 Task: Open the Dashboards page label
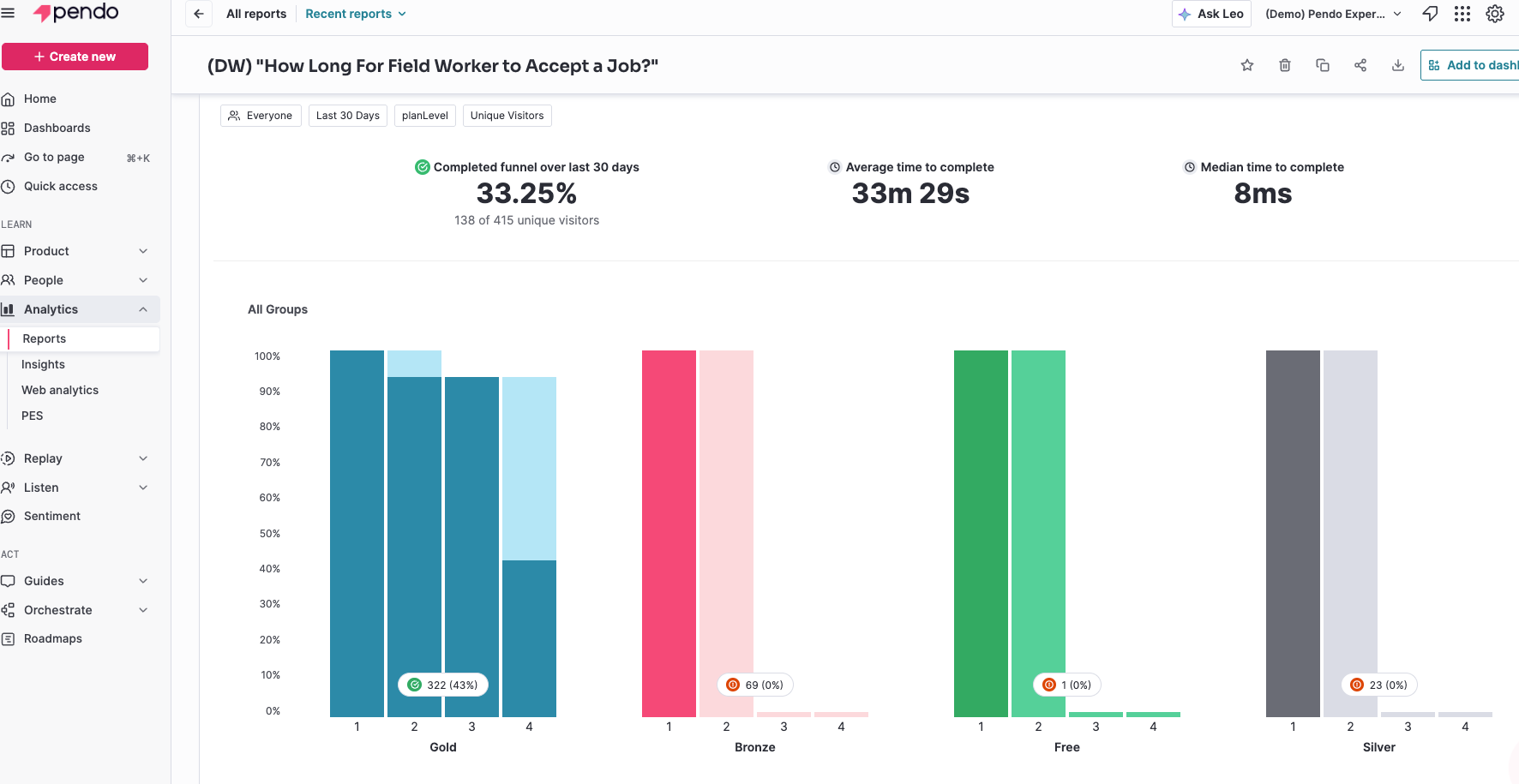coord(57,129)
